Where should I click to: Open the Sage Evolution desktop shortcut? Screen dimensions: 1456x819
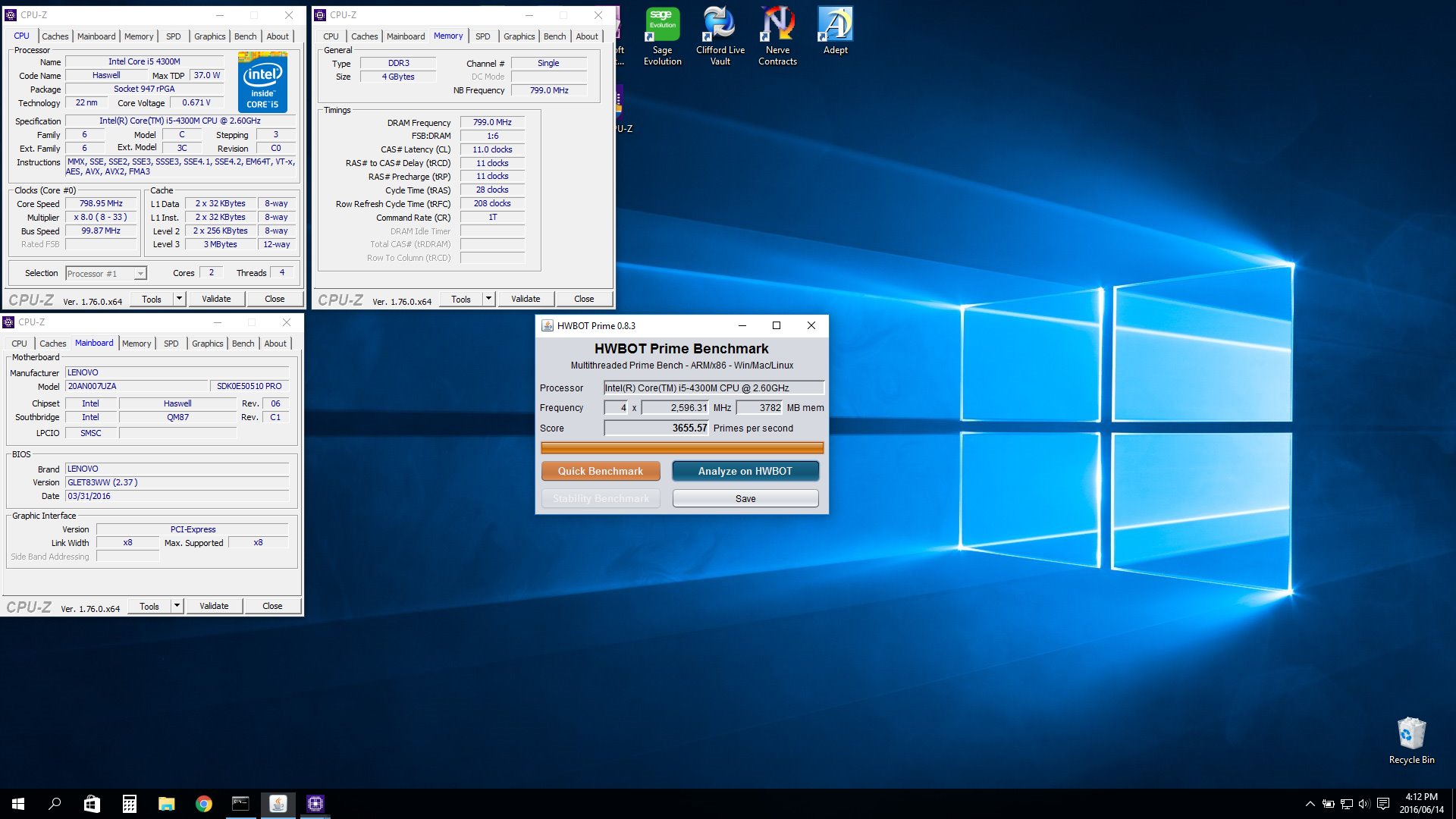pyautogui.click(x=662, y=36)
